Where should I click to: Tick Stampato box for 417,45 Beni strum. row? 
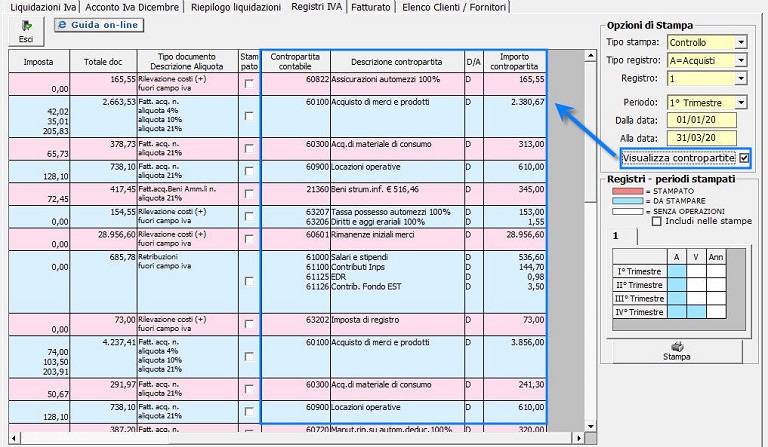[249, 193]
